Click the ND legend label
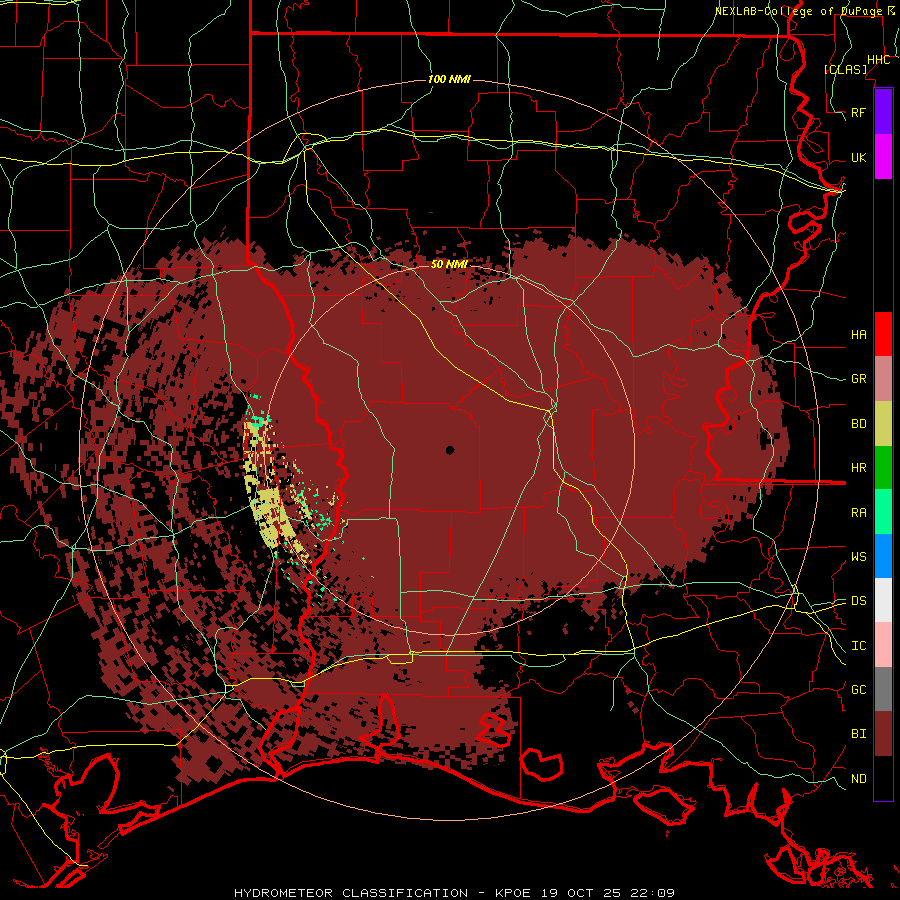The width and height of the screenshot is (900, 900). [858, 779]
